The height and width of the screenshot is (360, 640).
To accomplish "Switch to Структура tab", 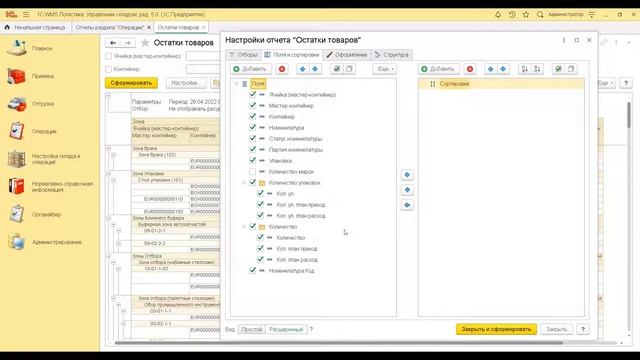I will (x=392, y=55).
